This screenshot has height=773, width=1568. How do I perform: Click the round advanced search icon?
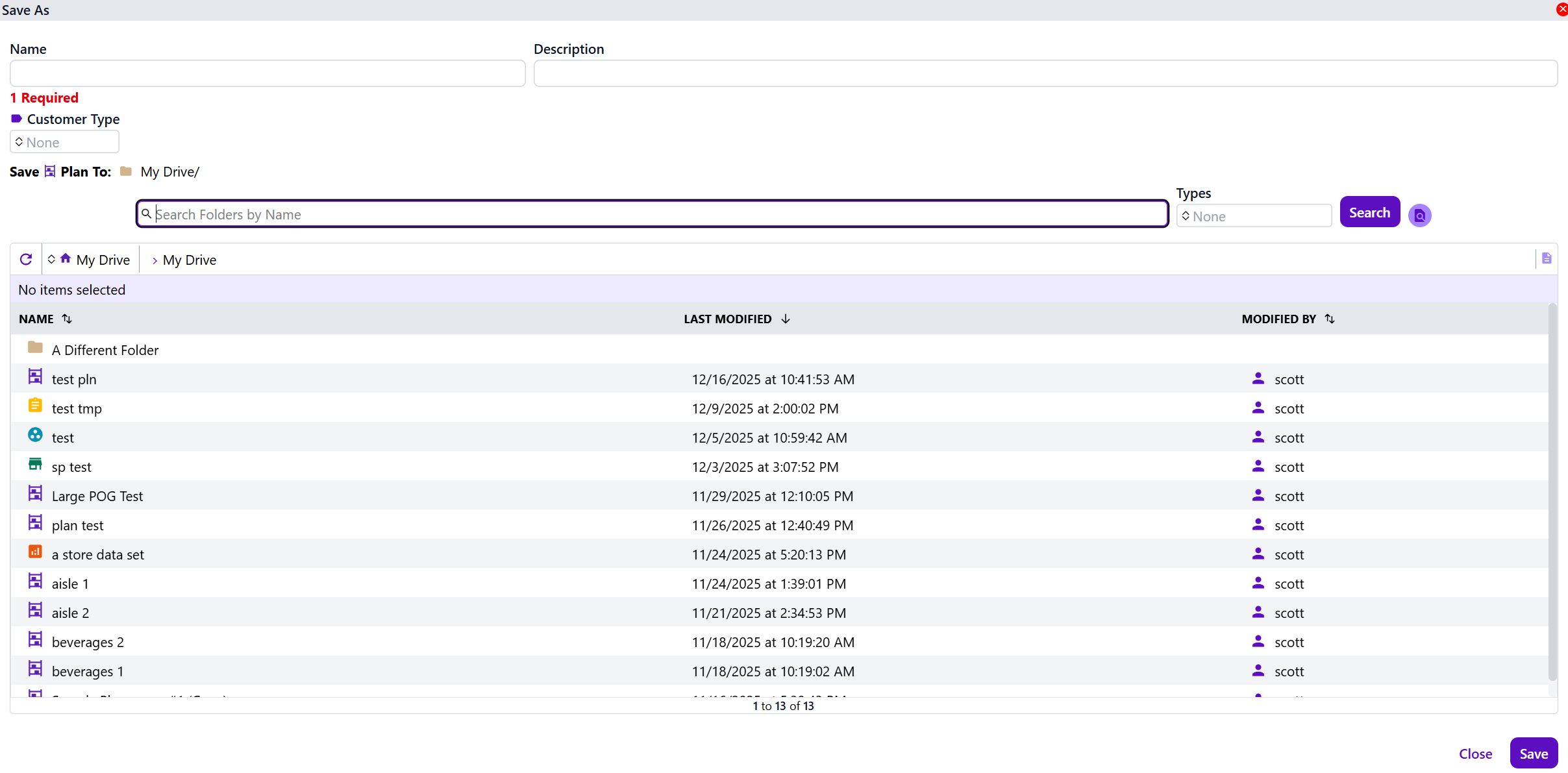[1419, 215]
